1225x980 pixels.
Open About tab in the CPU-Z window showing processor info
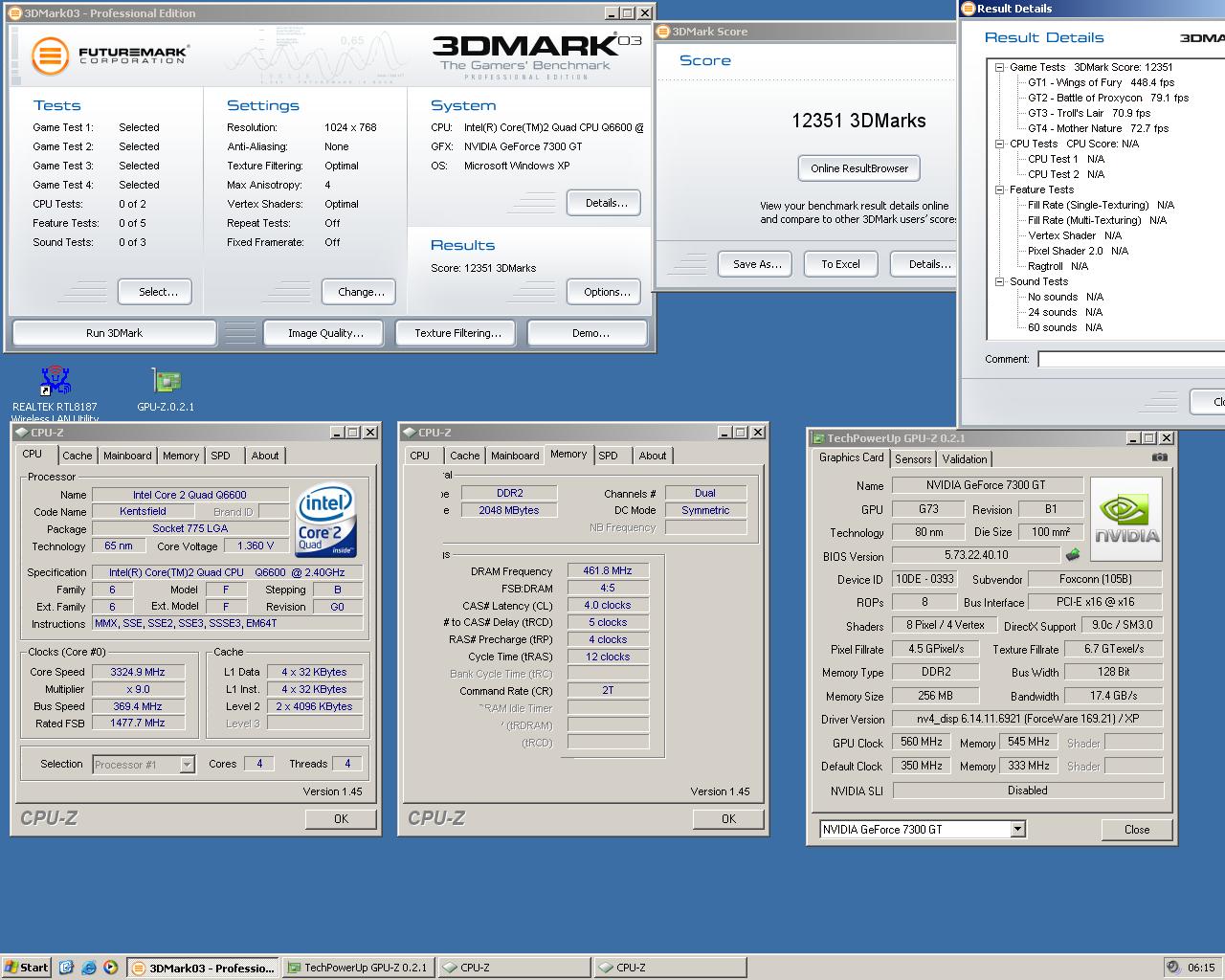(x=265, y=457)
